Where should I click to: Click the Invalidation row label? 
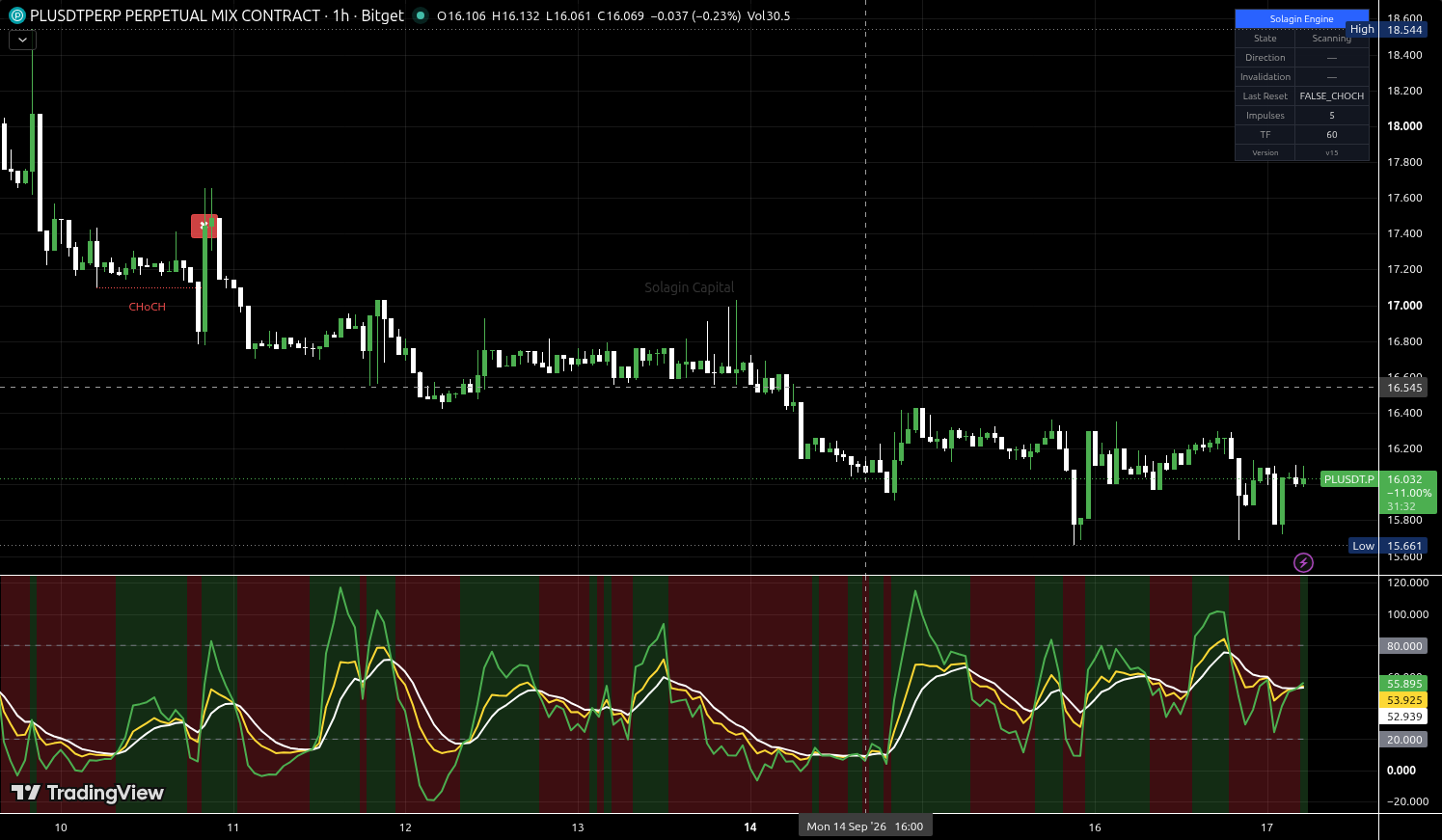point(1265,77)
